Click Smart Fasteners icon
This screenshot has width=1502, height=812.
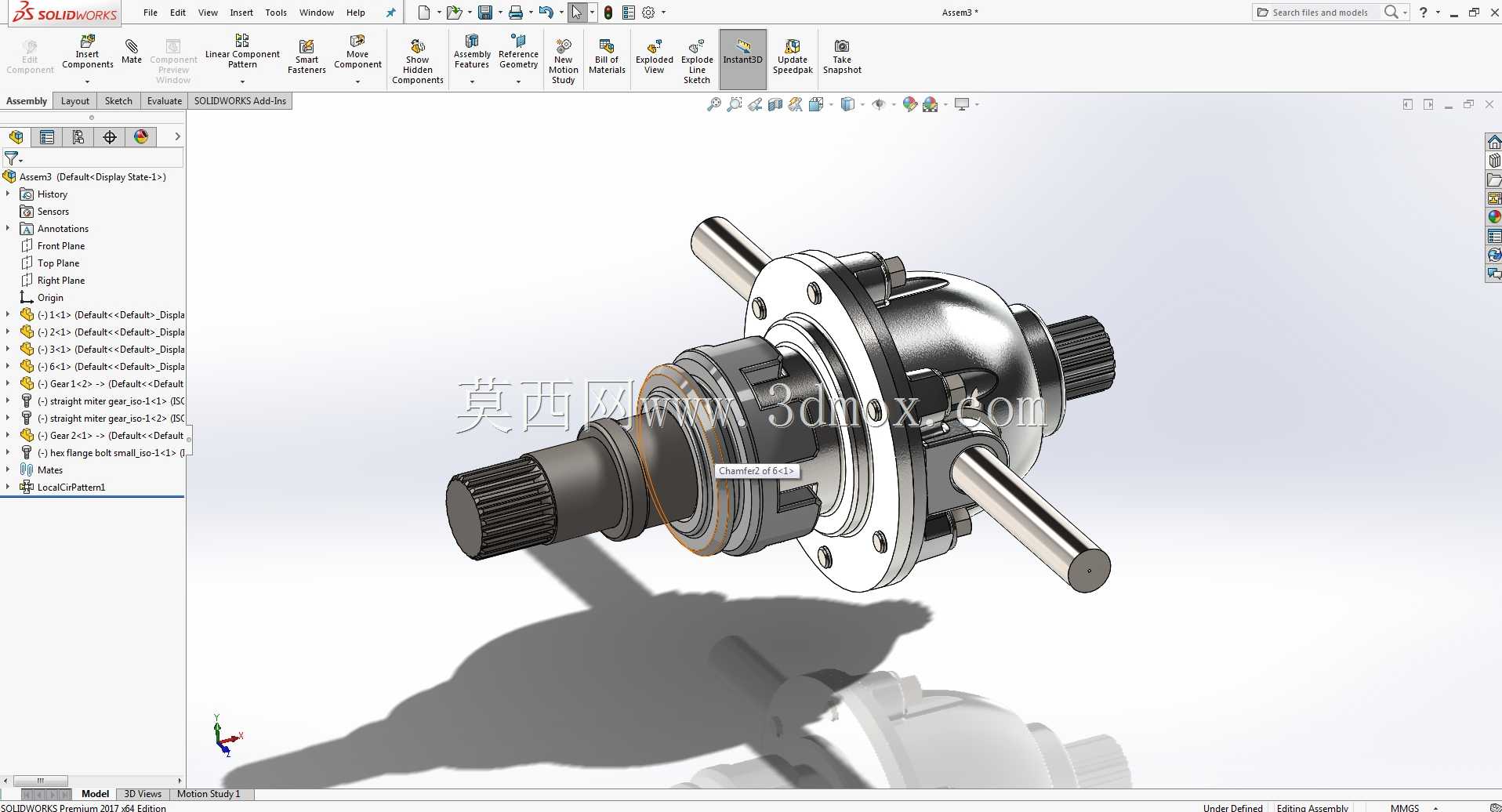tap(307, 56)
